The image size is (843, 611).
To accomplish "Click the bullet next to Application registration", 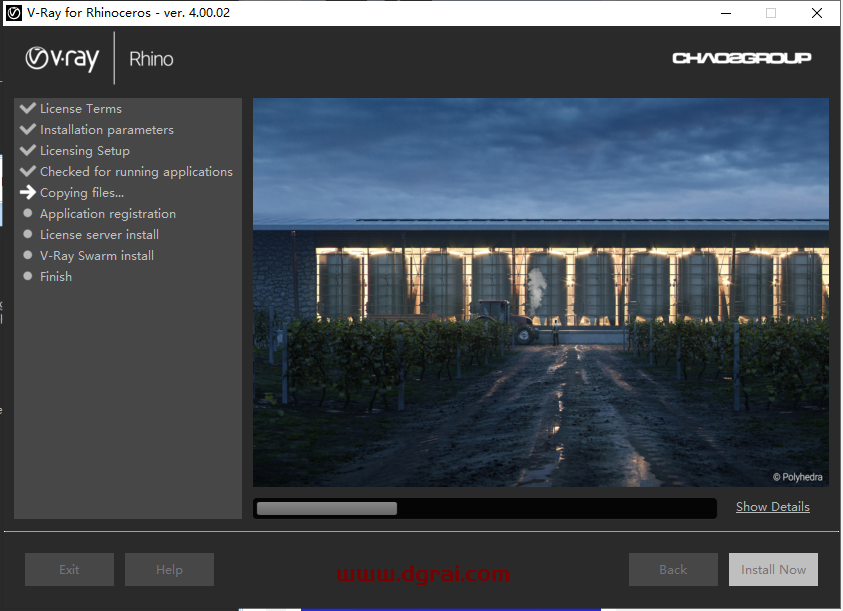I will [x=28, y=213].
